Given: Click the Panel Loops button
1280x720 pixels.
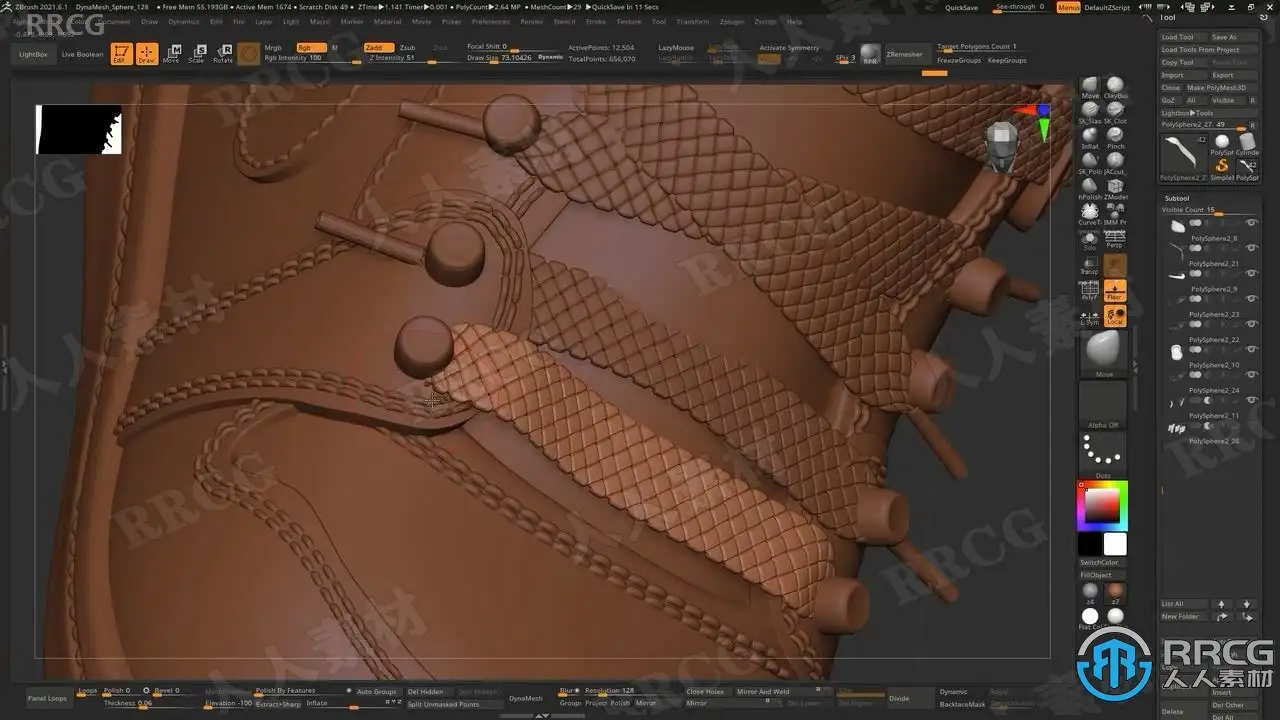Looking at the screenshot, I should (x=47, y=698).
